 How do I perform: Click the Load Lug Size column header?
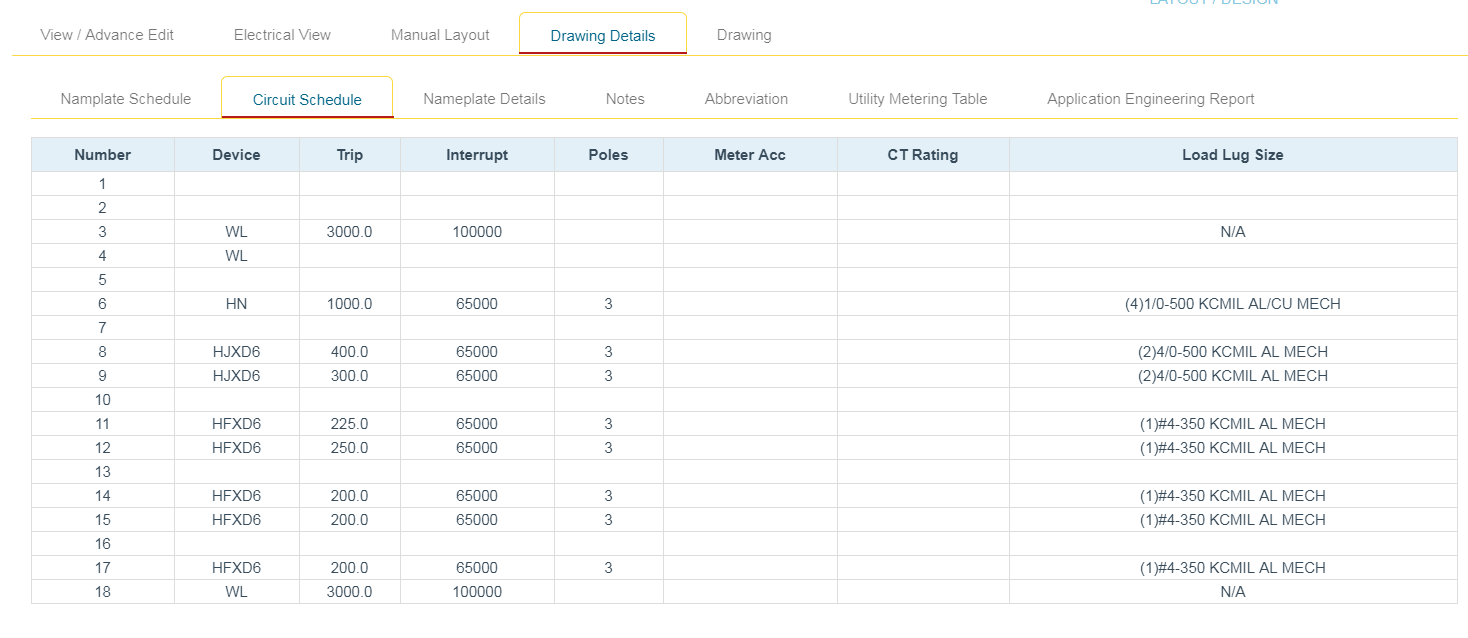1233,155
